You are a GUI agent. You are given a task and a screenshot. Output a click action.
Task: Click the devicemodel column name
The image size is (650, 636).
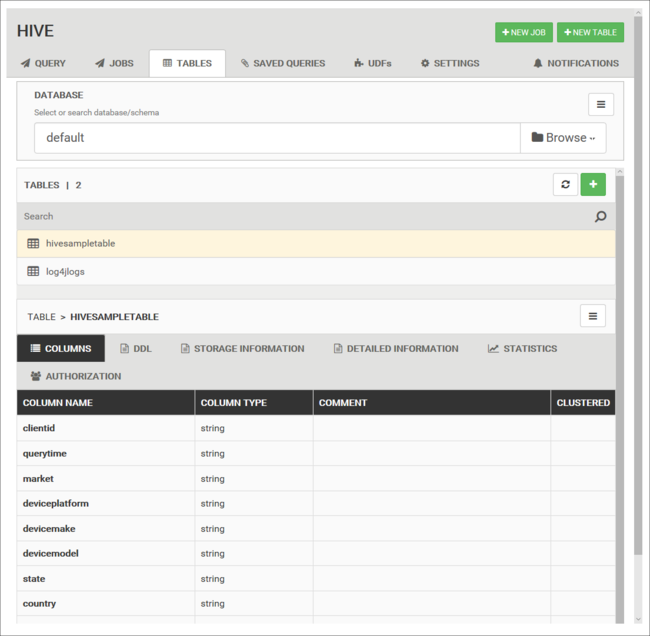[51, 554]
